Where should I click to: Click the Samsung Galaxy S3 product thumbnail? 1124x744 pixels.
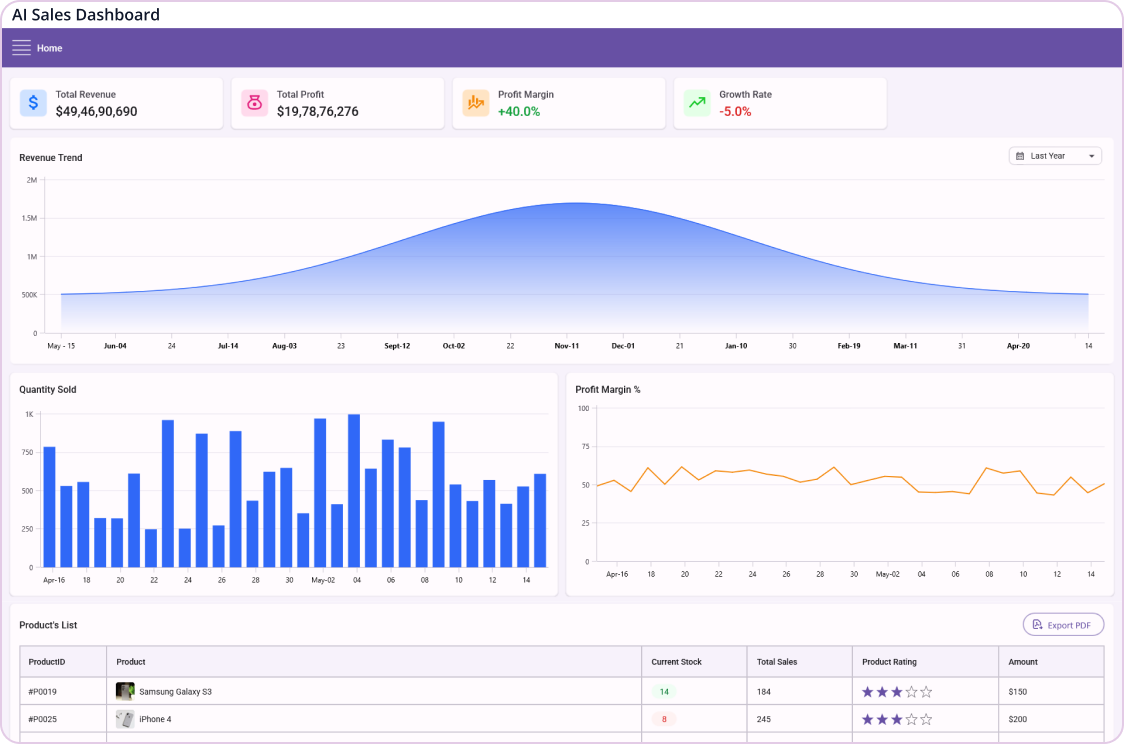coord(125,692)
